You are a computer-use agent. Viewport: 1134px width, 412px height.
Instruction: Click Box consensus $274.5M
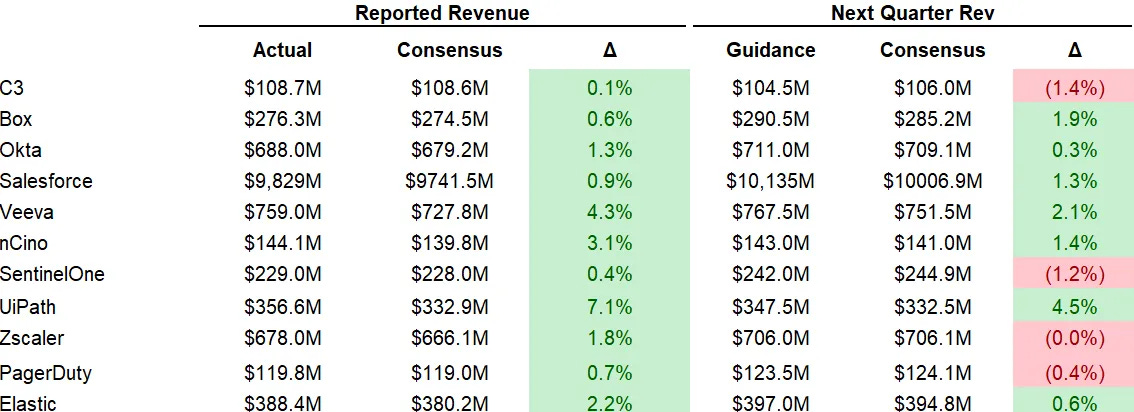pyautogui.click(x=450, y=119)
